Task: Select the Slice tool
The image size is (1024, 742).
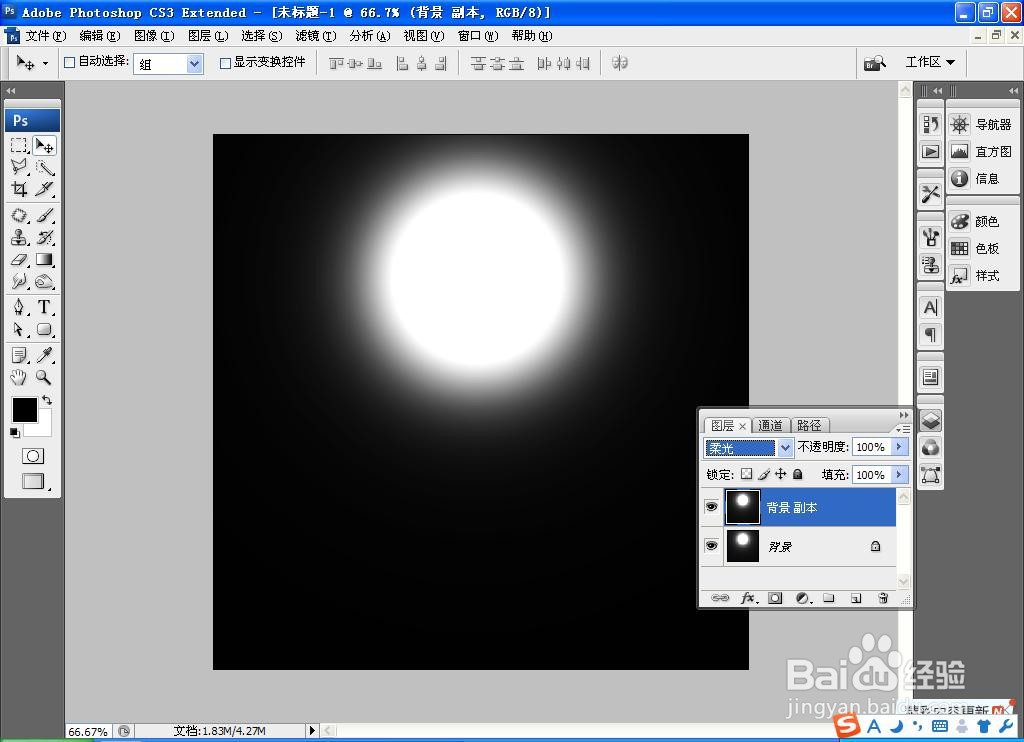Action: [44, 189]
